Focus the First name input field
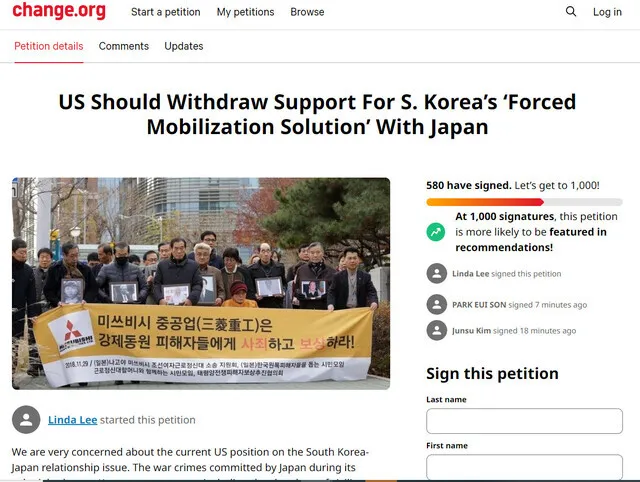This screenshot has height=482, width=640. [524, 467]
